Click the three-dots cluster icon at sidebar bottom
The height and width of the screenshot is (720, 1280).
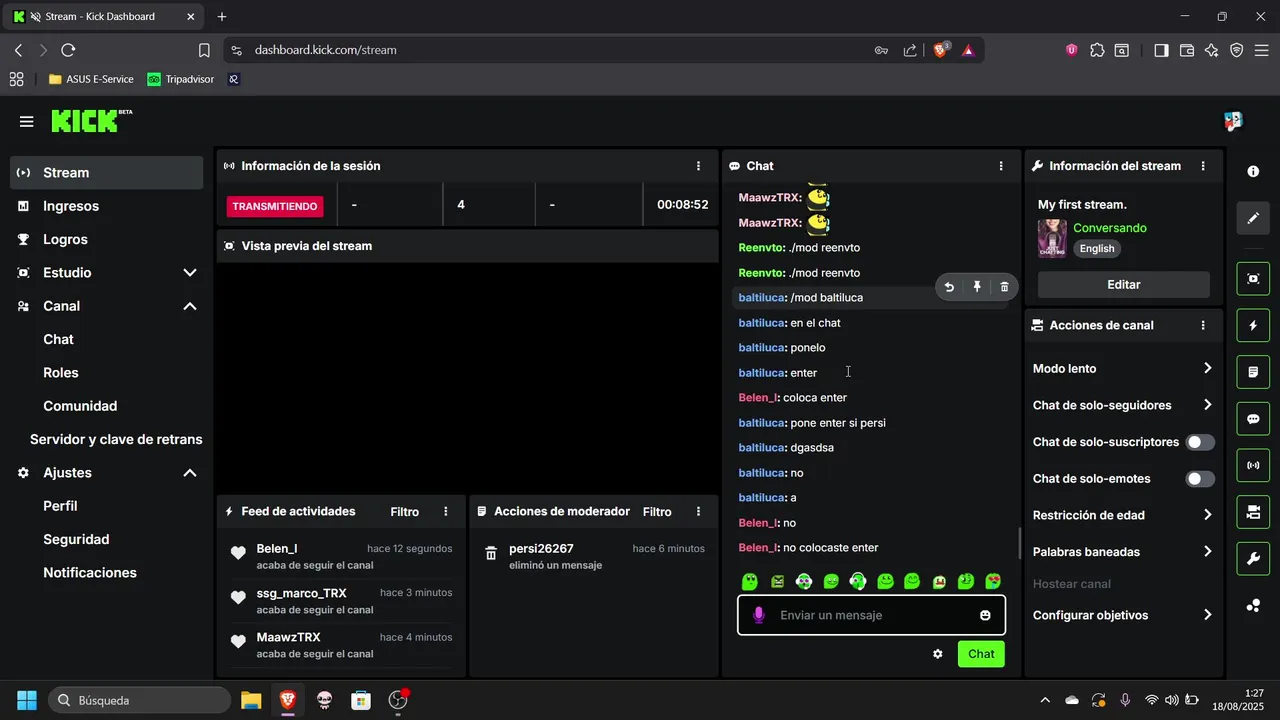(x=1253, y=605)
